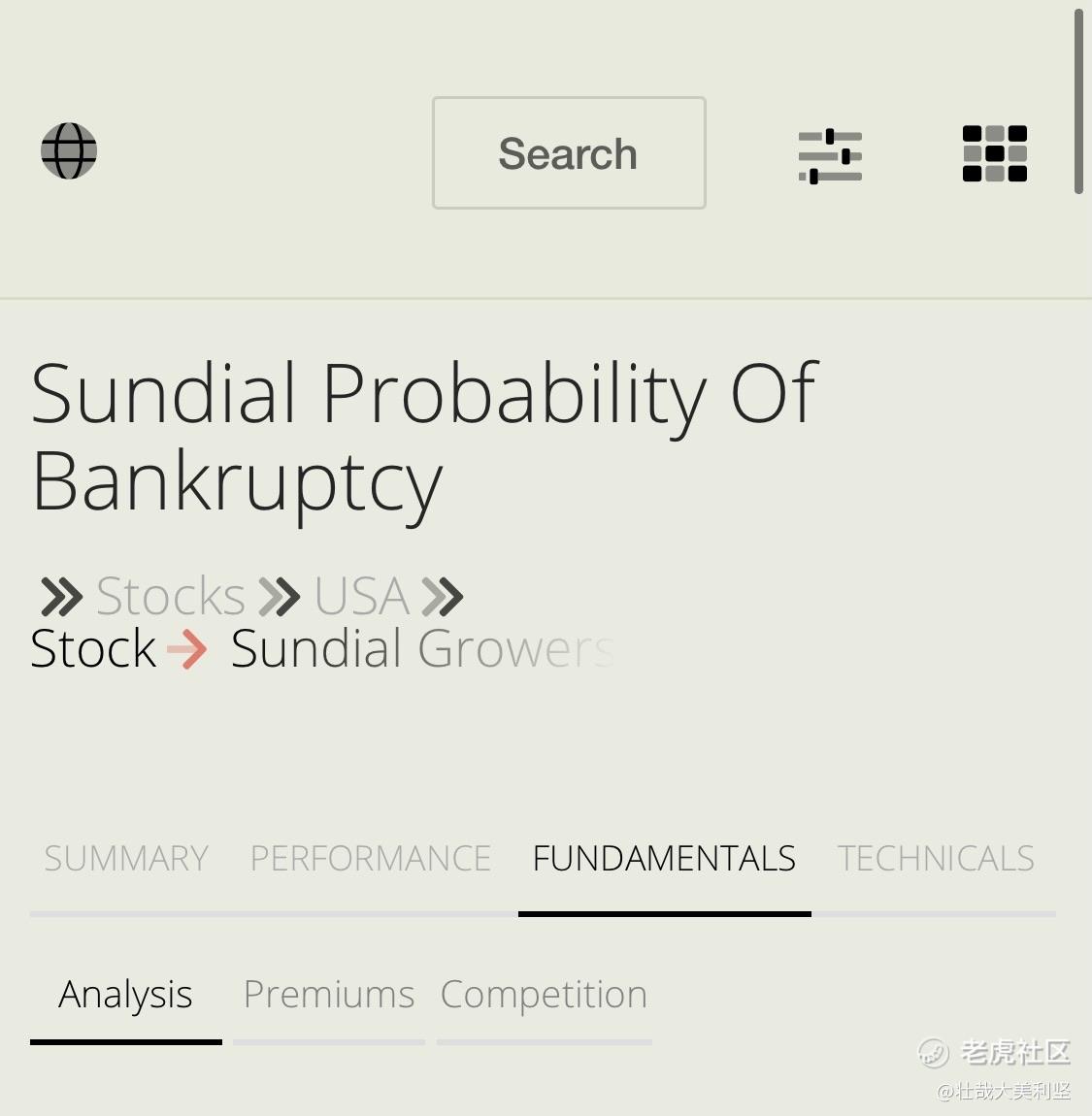Open the sliders settings icon
The width and height of the screenshot is (1092, 1116).
[830, 156]
